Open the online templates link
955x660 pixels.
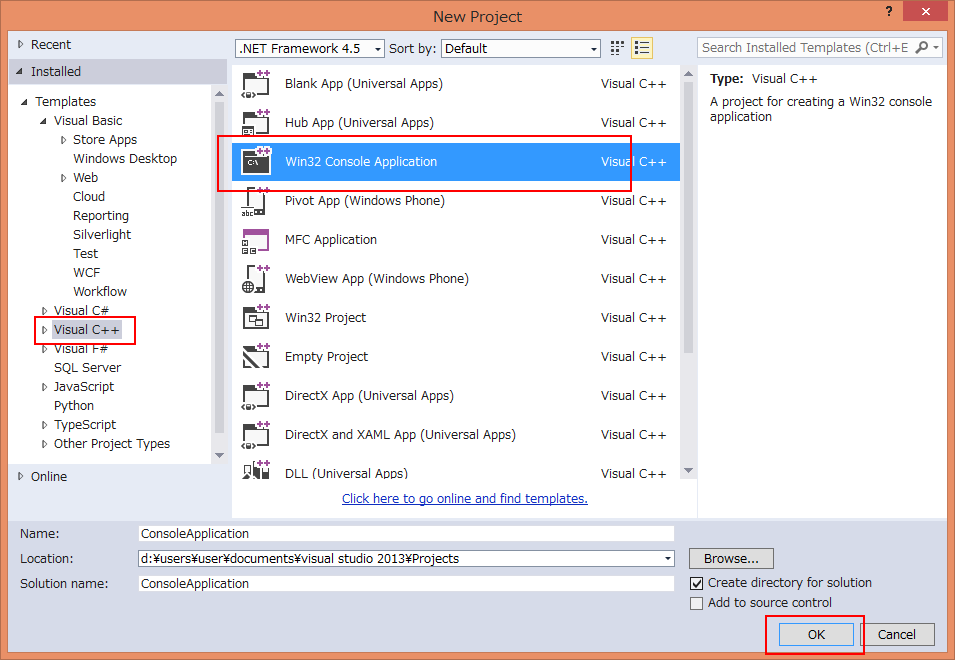[x=465, y=499]
